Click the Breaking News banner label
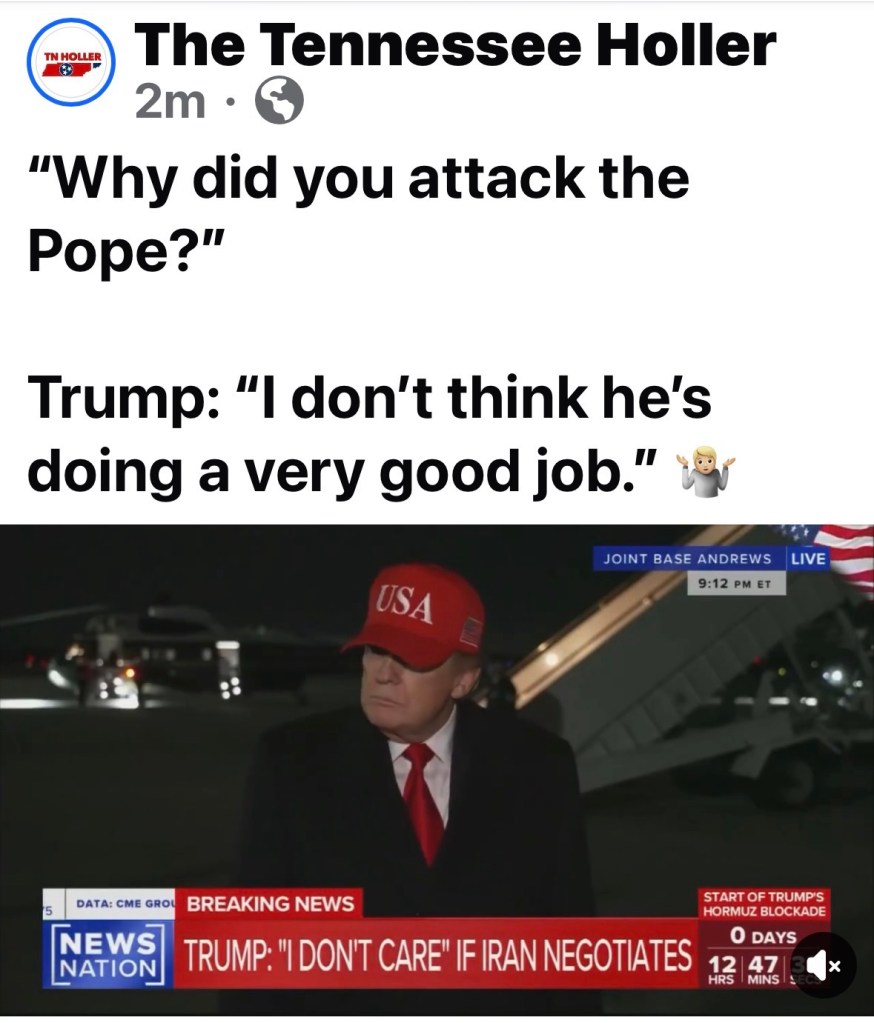The width and height of the screenshot is (874, 1023). click(x=270, y=904)
